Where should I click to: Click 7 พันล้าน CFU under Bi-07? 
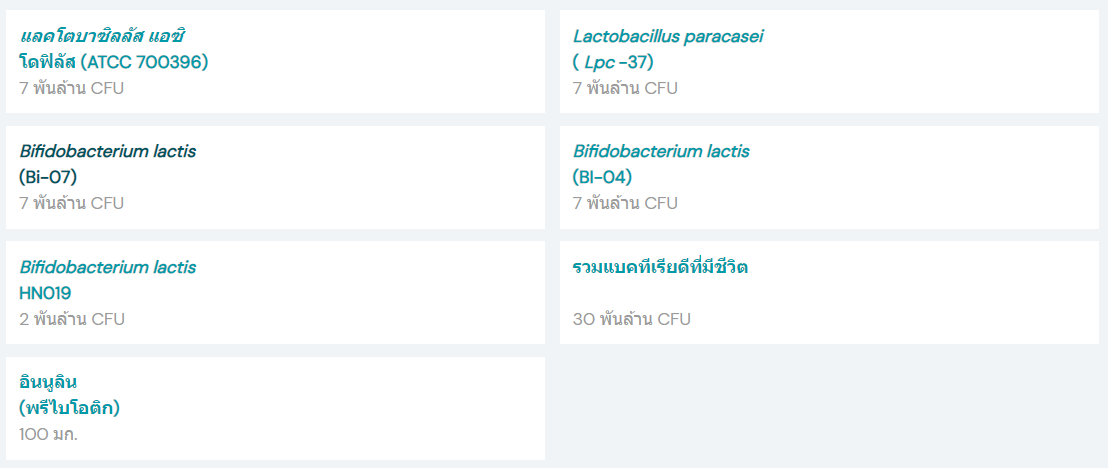click(x=71, y=203)
